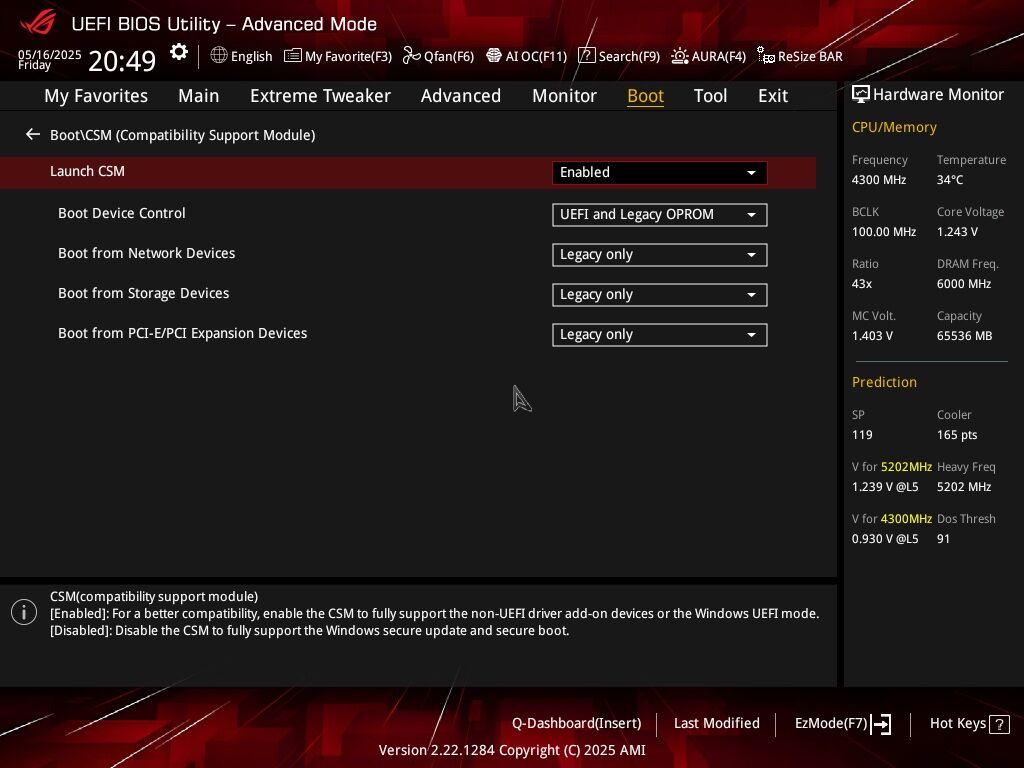1024x768 pixels.
Task: Open the Advanced tab
Action: [461, 96]
